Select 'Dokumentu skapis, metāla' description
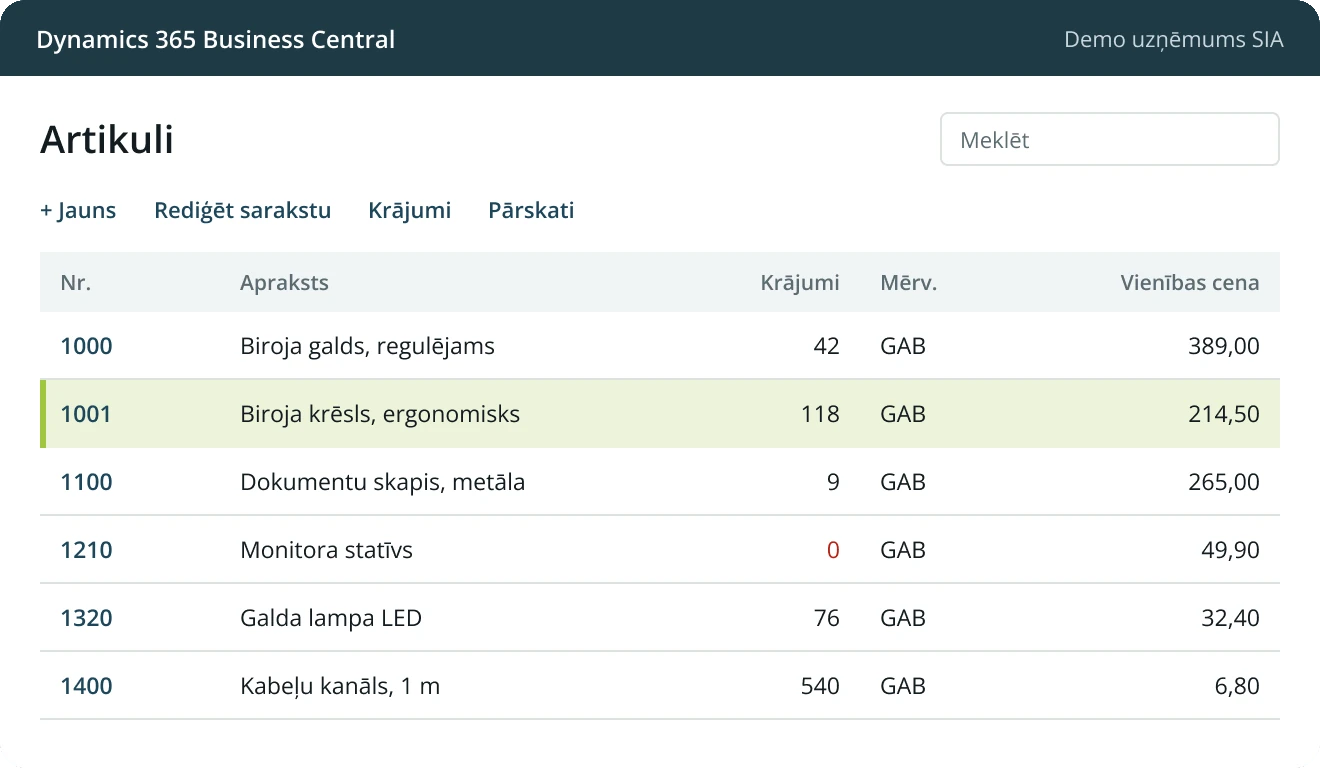The height and width of the screenshot is (768, 1320). pos(382,482)
